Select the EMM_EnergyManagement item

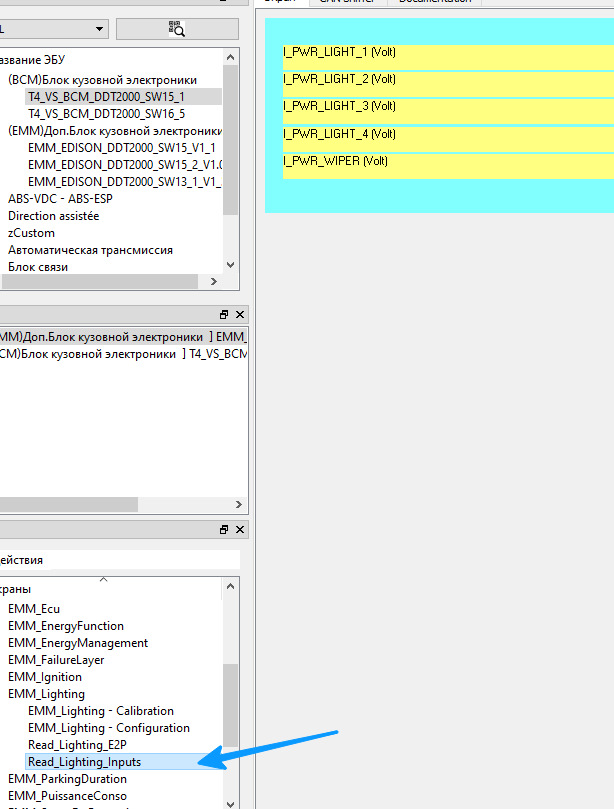78,643
